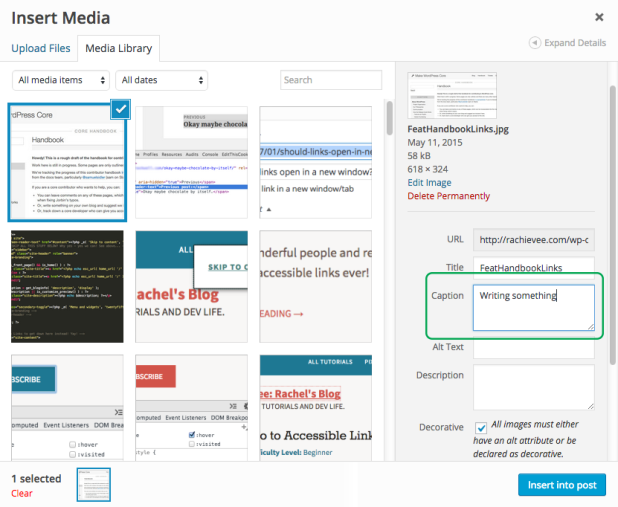Click the selected attachment thumbnail in footer

tap(94, 485)
